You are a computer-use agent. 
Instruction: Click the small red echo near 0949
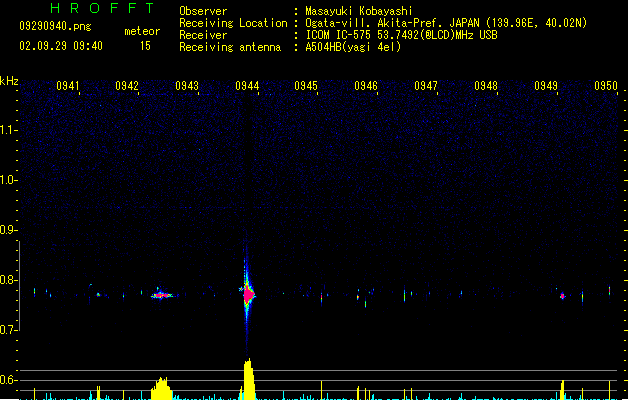pos(562,296)
